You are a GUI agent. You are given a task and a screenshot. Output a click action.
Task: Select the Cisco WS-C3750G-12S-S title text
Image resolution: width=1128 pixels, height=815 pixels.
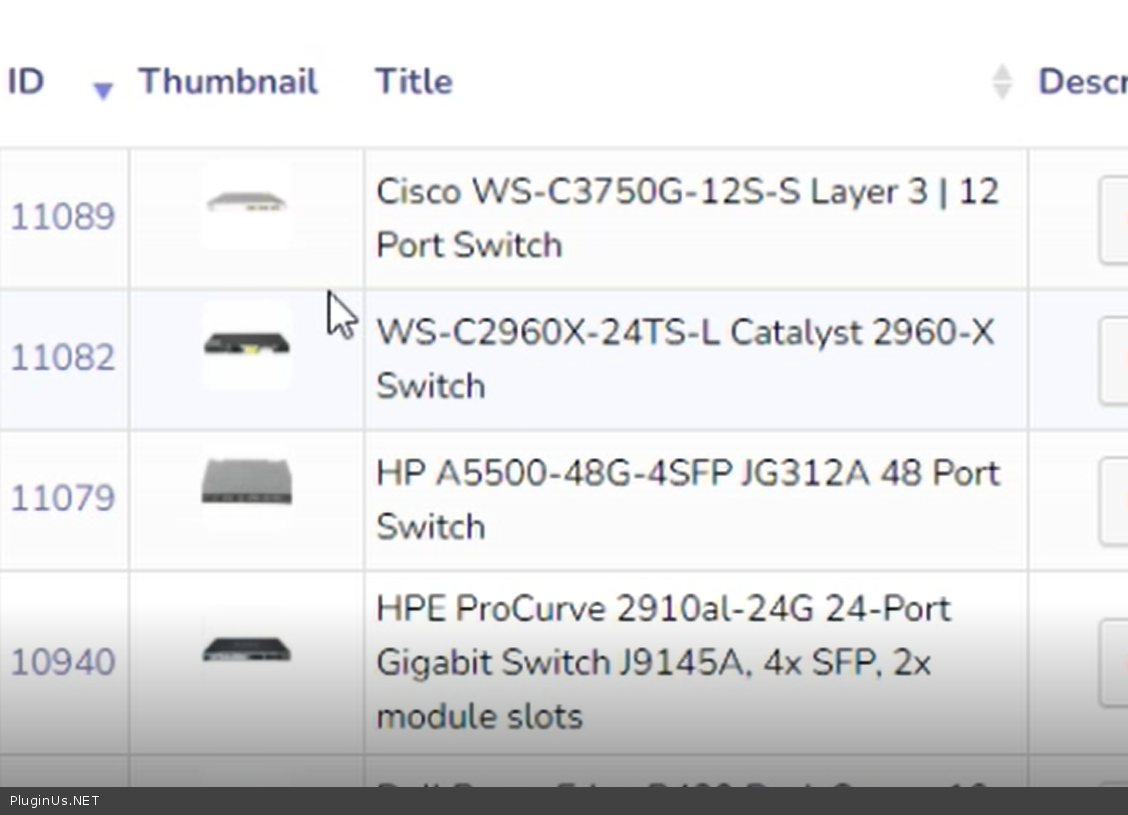click(x=687, y=218)
